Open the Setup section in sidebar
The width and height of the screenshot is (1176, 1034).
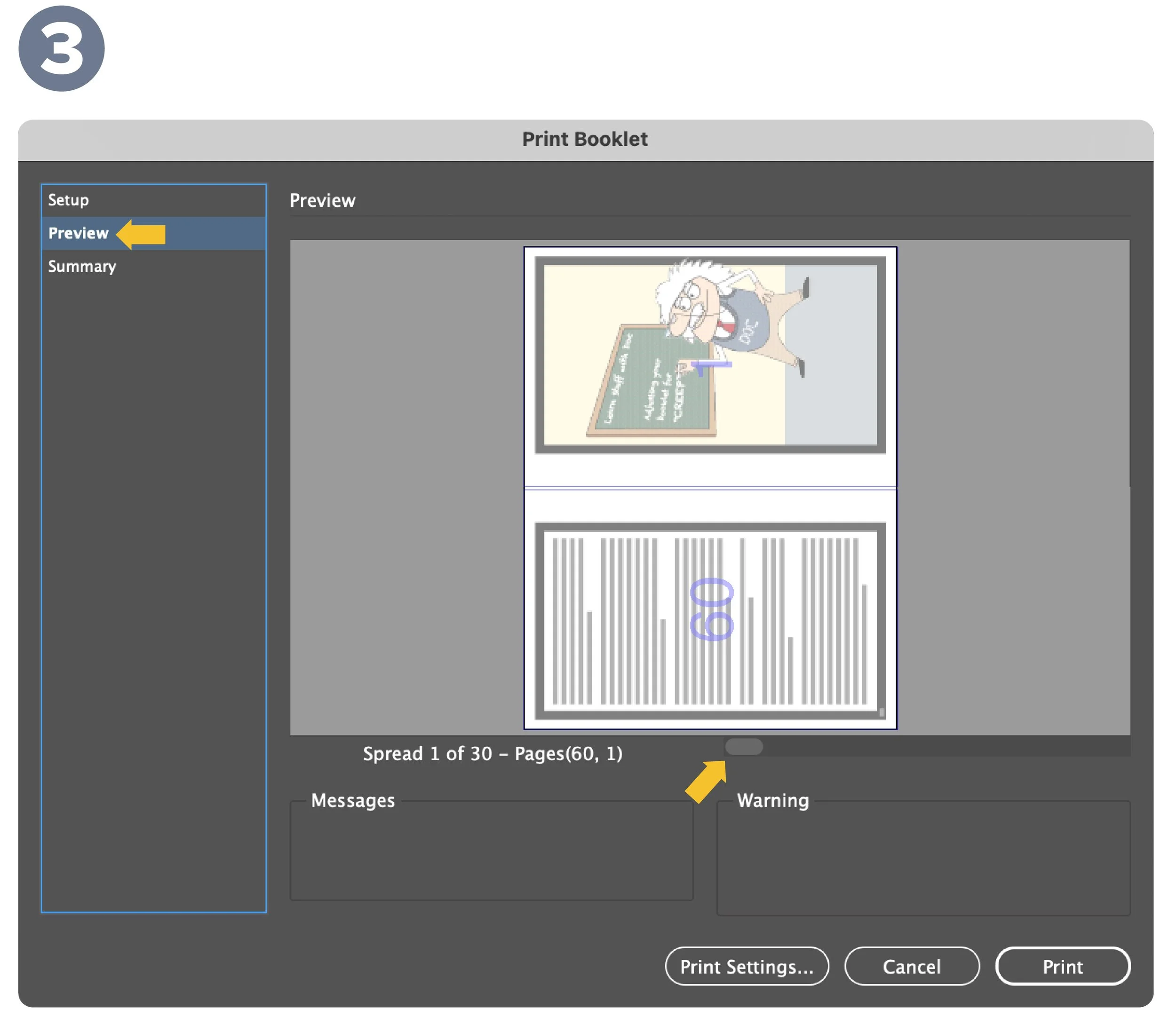69,200
